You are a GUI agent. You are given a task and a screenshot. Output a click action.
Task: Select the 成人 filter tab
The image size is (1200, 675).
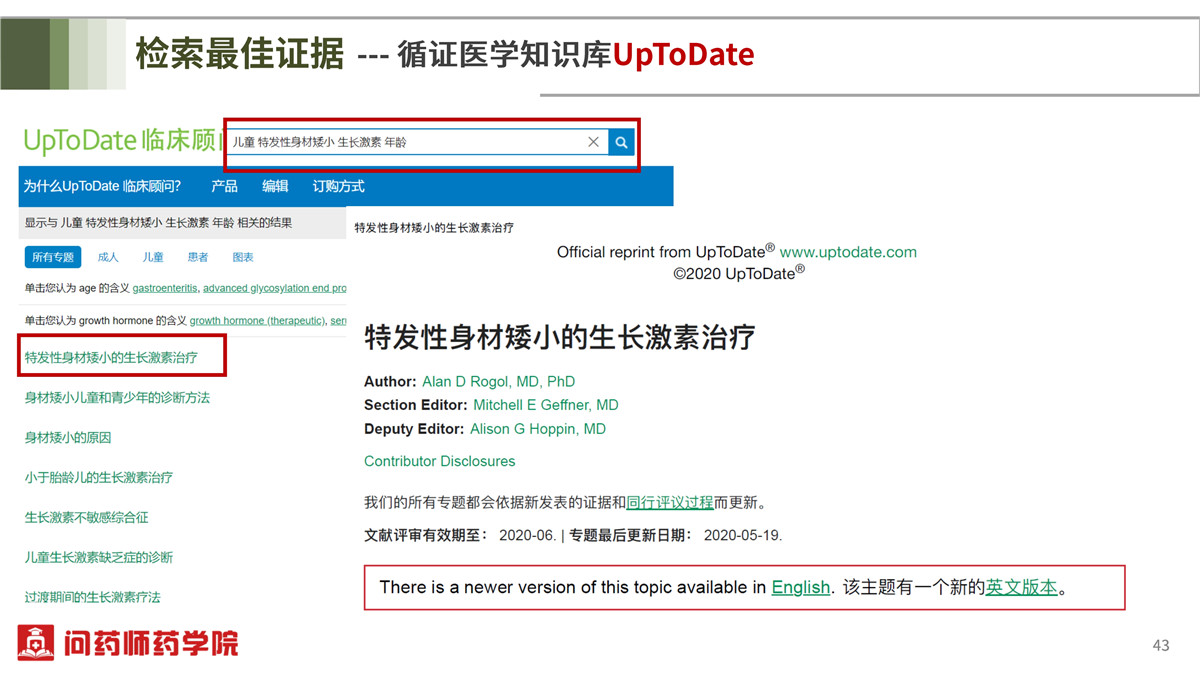point(108,257)
